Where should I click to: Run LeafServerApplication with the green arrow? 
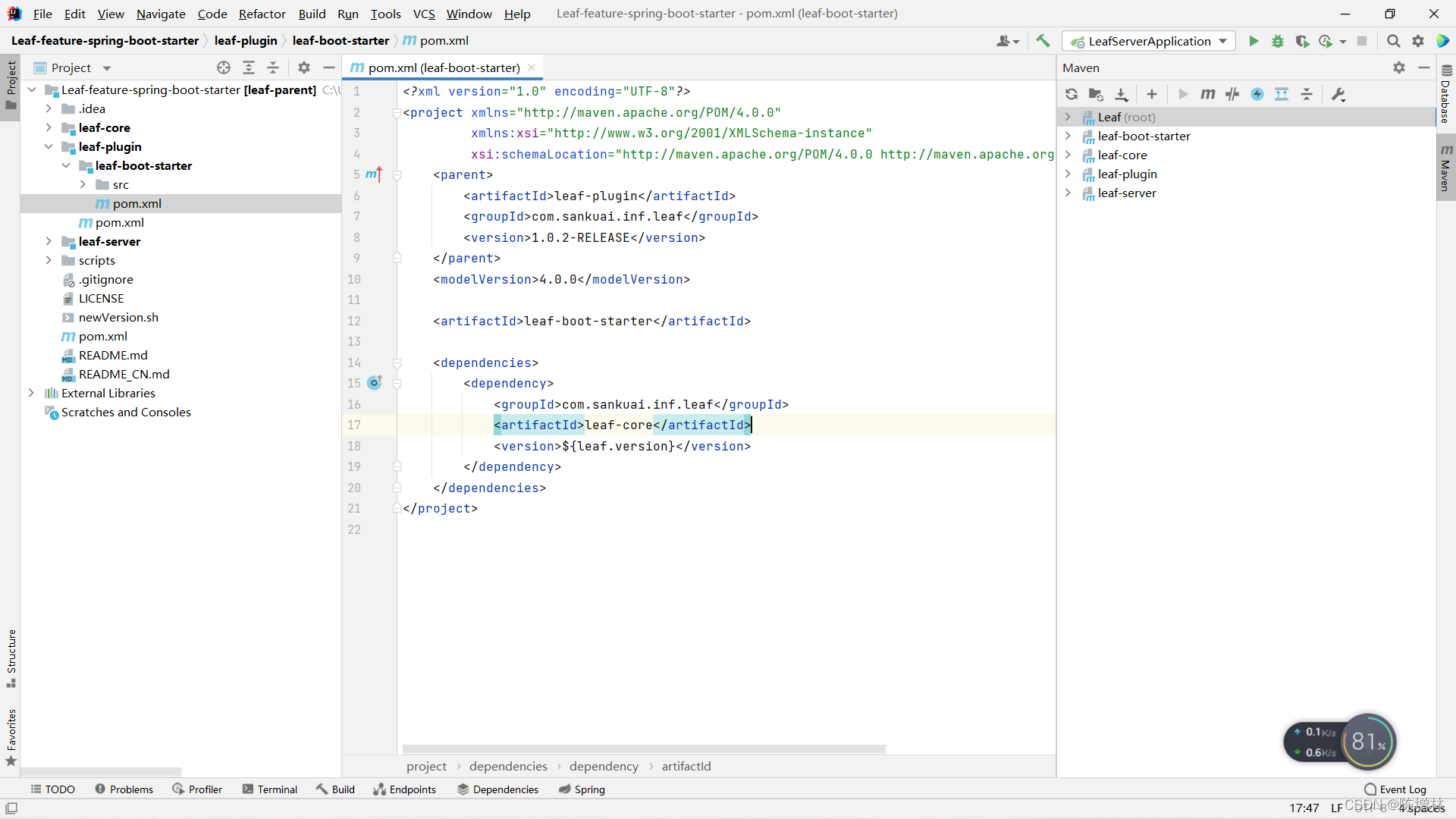(x=1254, y=41)
